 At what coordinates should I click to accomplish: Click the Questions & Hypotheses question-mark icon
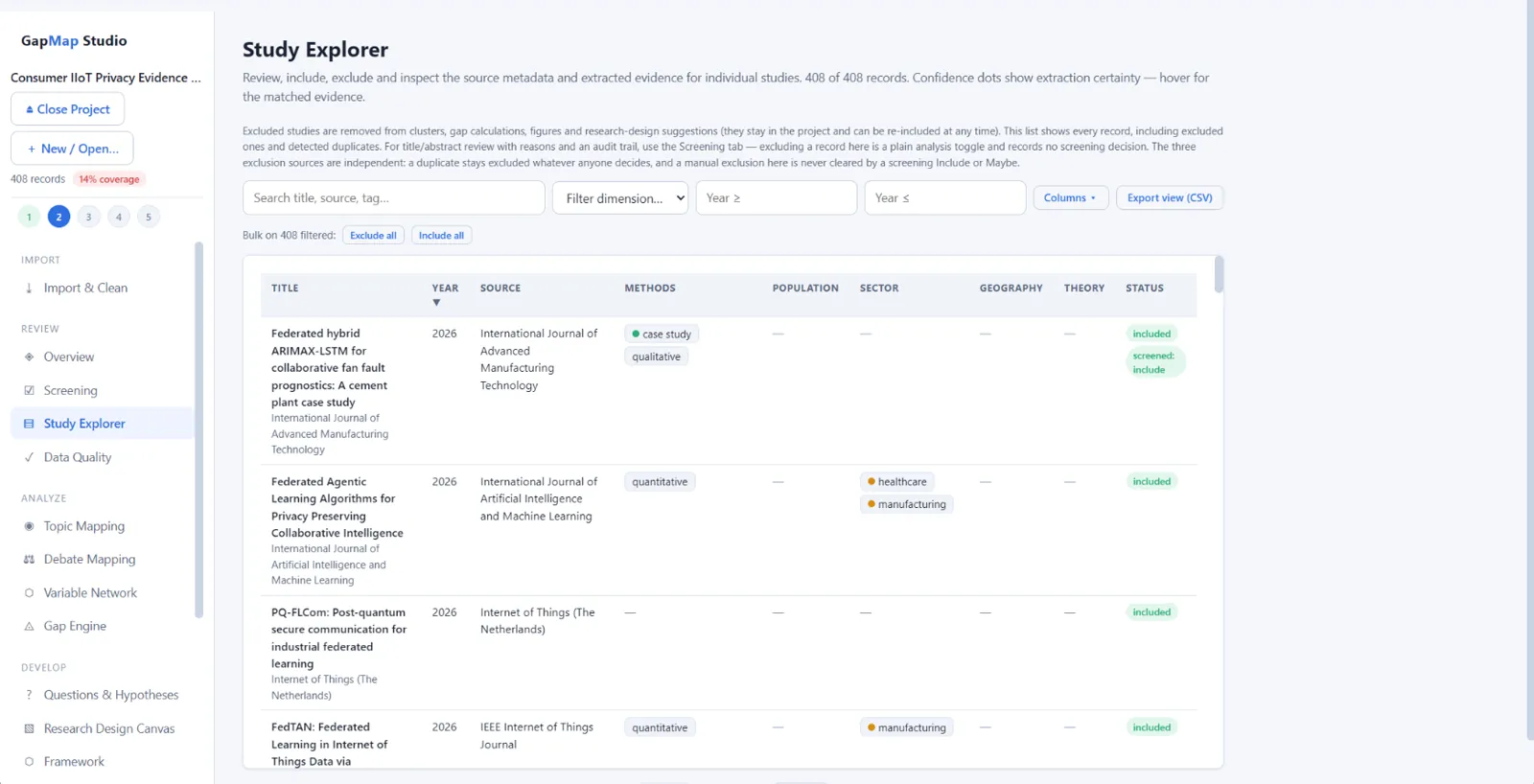tap(29, 695)
